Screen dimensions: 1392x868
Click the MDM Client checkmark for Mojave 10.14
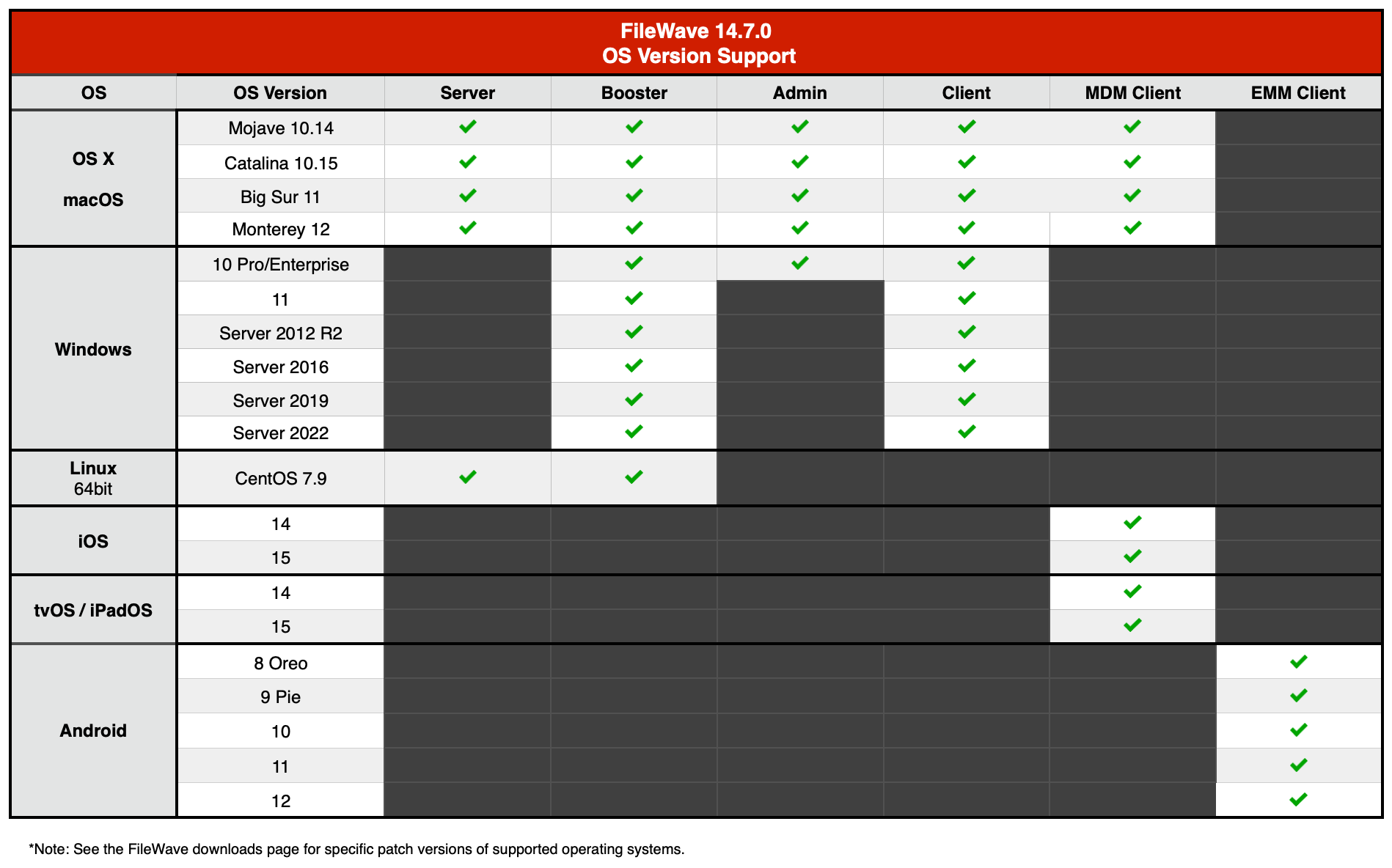1132,127
